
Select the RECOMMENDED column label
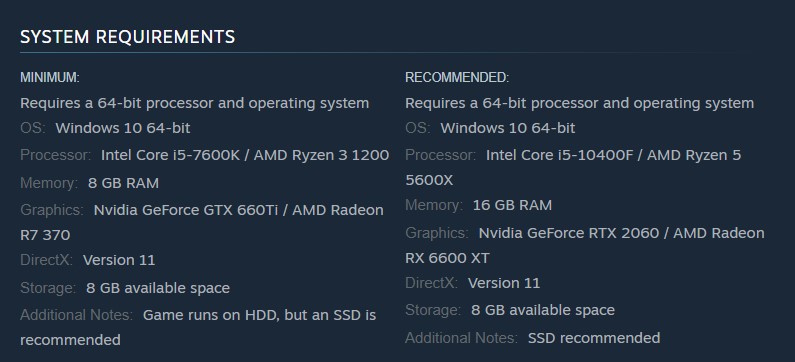pyautogui.click(x=457, y=78)
